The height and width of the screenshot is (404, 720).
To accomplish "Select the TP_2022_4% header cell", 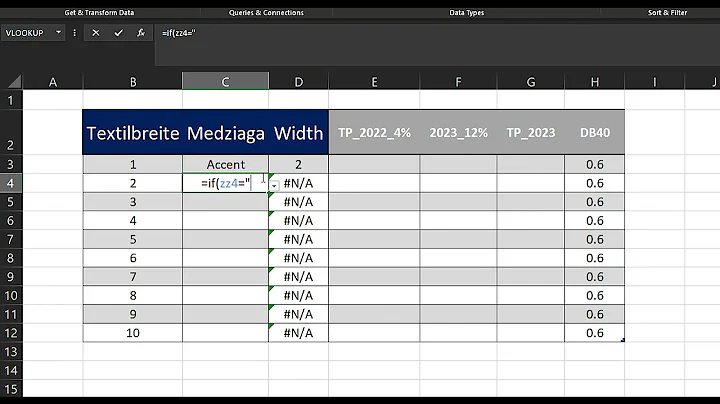I will pyautogui.click(x=374, y=132).
